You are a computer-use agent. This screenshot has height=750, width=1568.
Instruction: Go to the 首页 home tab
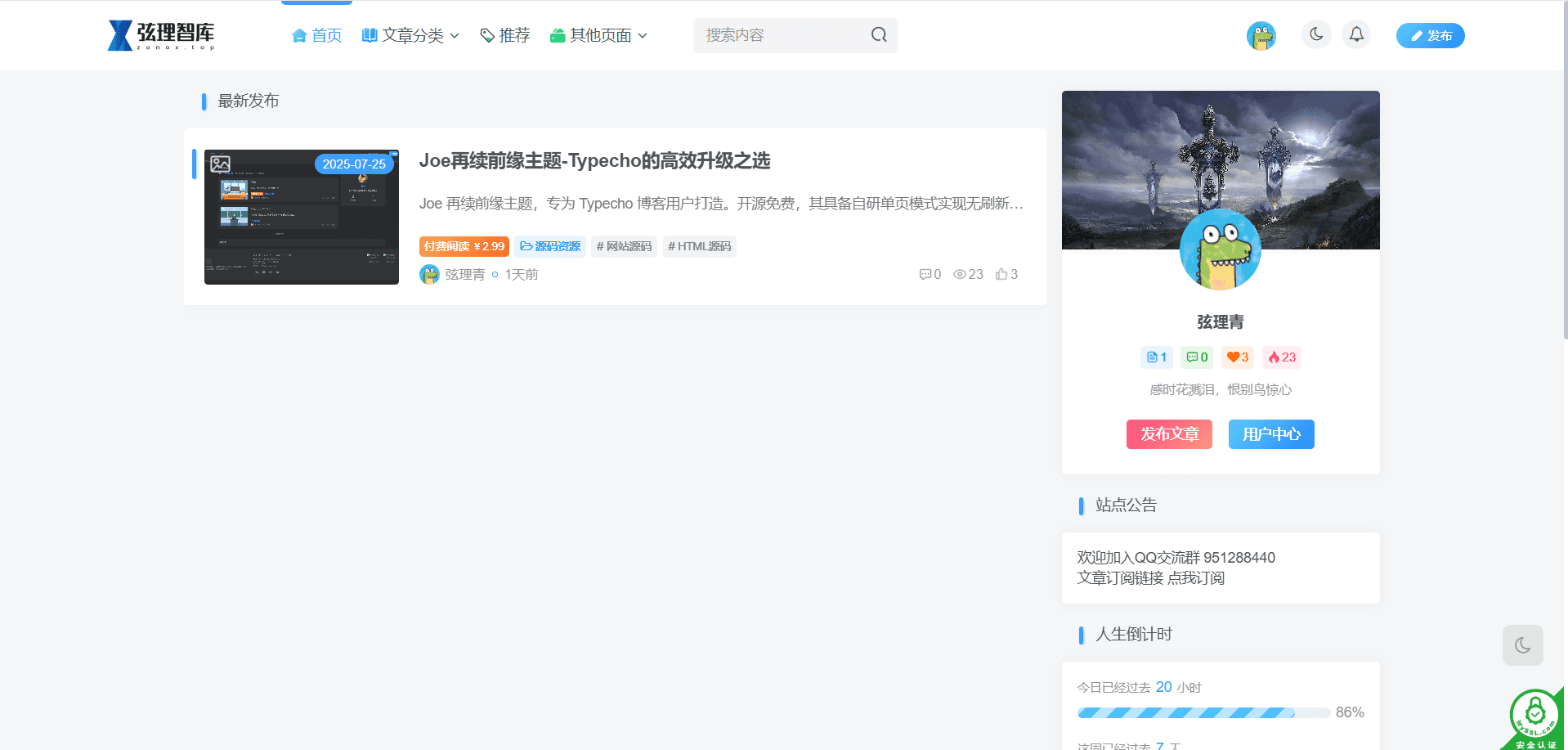coord(317,36)
